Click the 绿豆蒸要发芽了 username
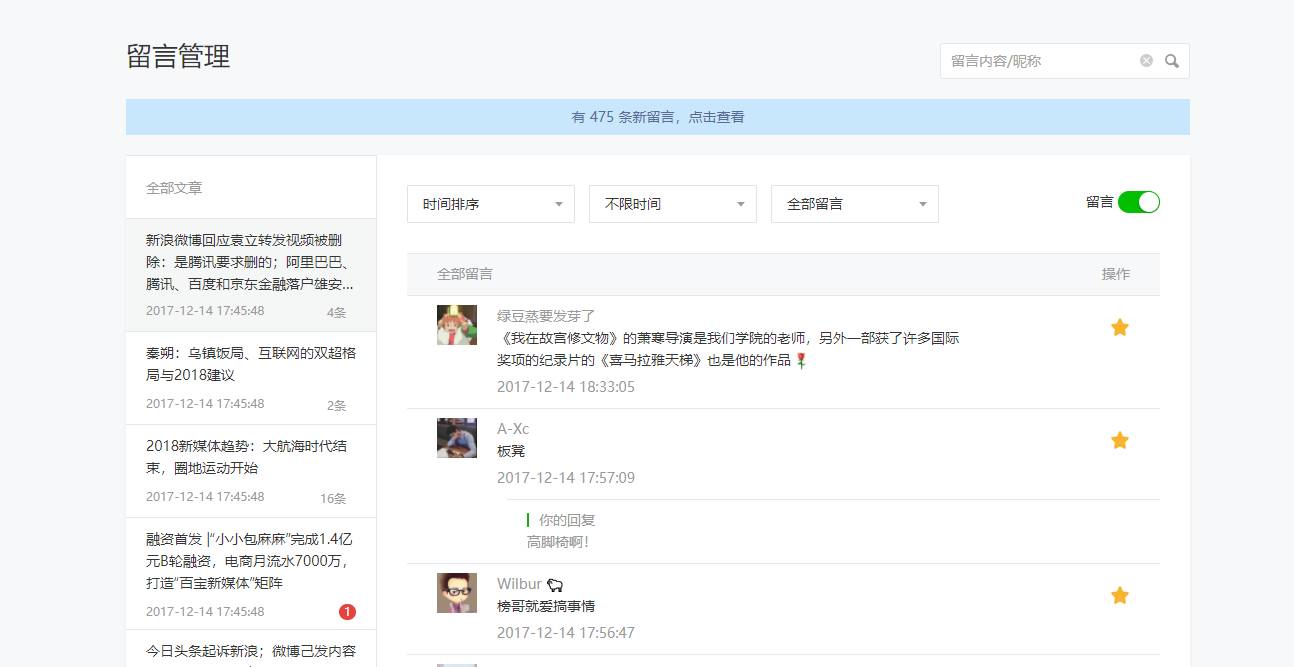Screen dimensions: 1294x667 click(x=546, y=316)
